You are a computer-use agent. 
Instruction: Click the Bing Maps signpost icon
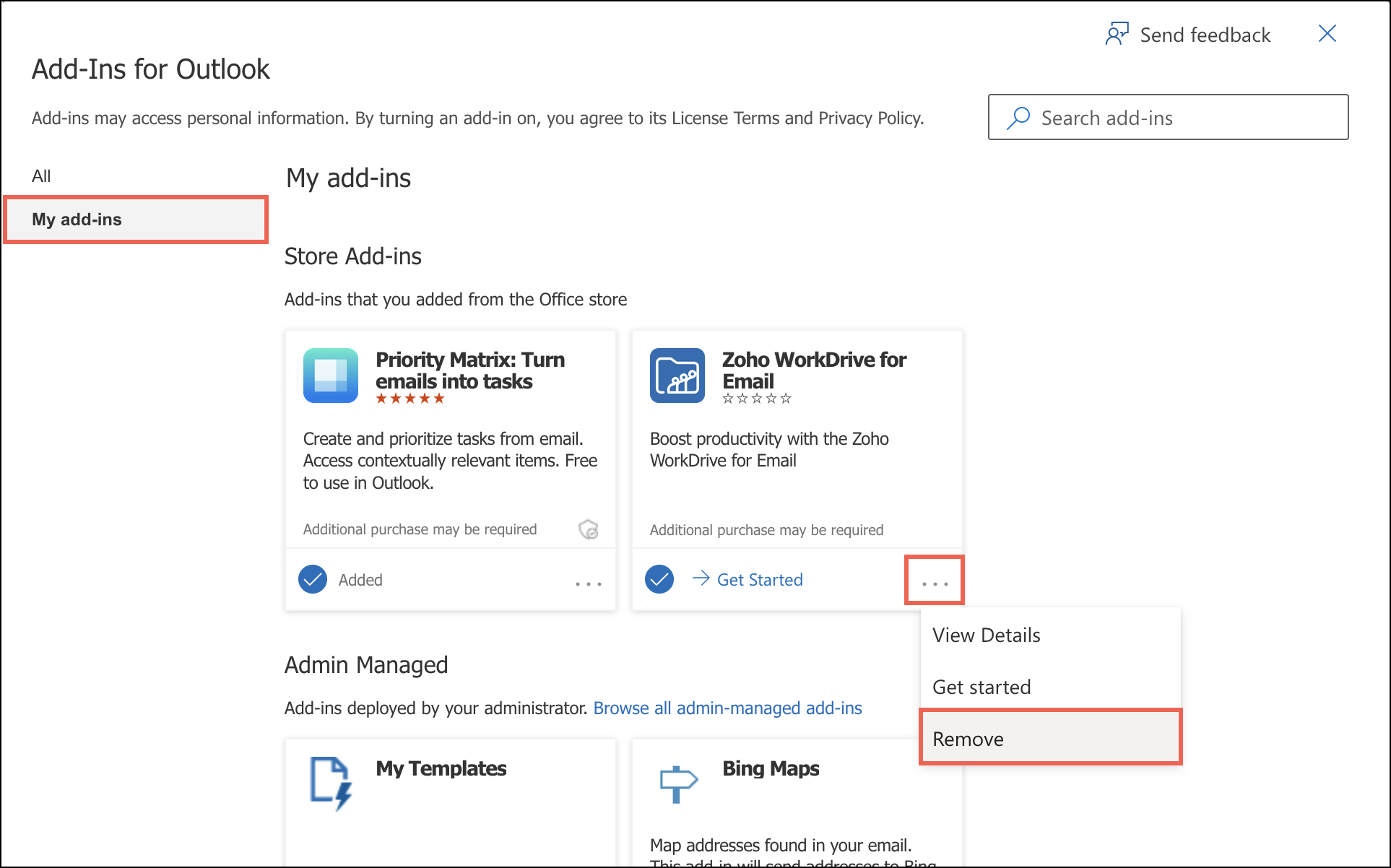tap(677, 783)
